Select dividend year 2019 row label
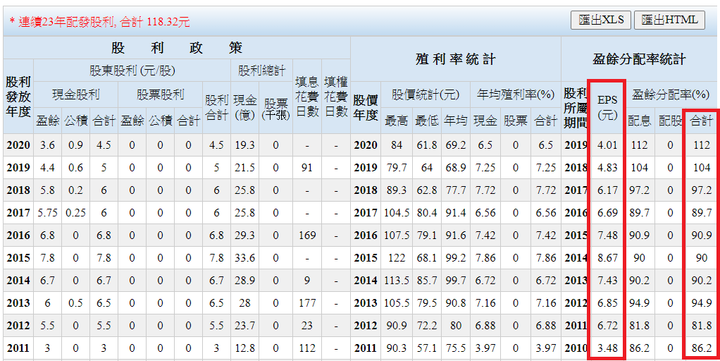The image size is (720, 361). 18,168
